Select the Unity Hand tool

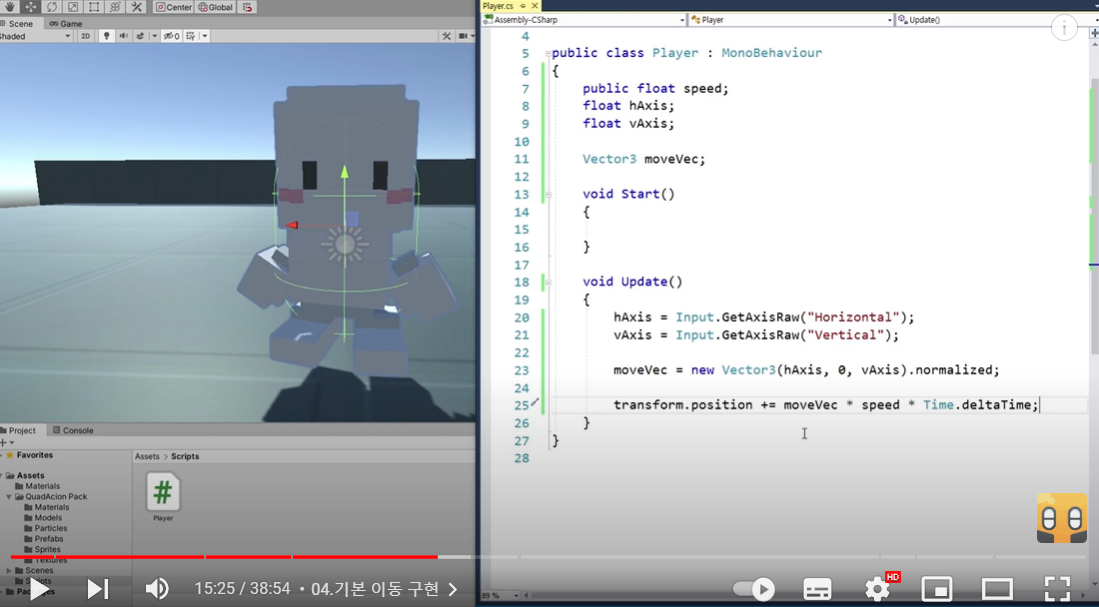point(9,7)
